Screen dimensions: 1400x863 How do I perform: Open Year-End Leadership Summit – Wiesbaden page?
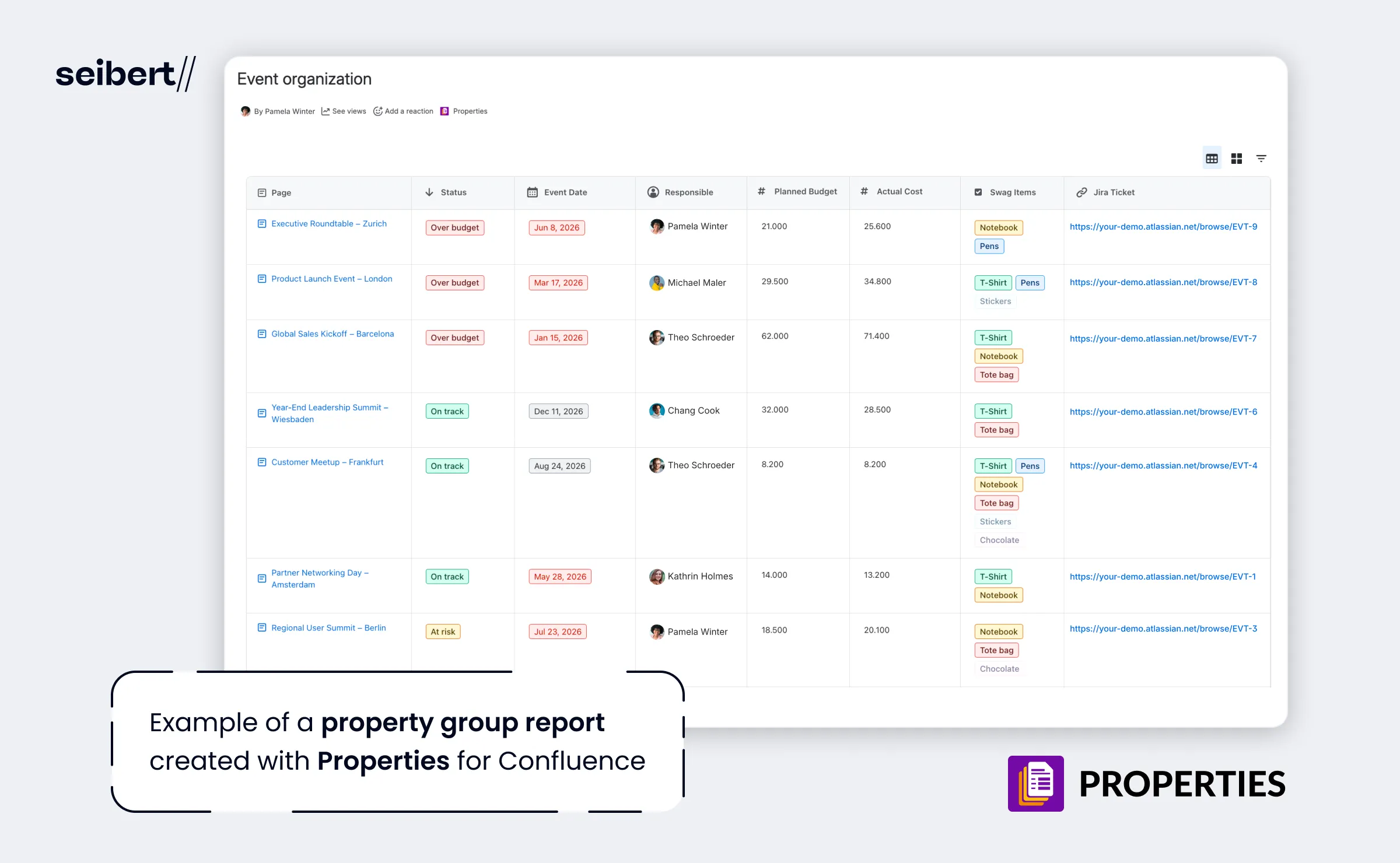coord(330,413)
